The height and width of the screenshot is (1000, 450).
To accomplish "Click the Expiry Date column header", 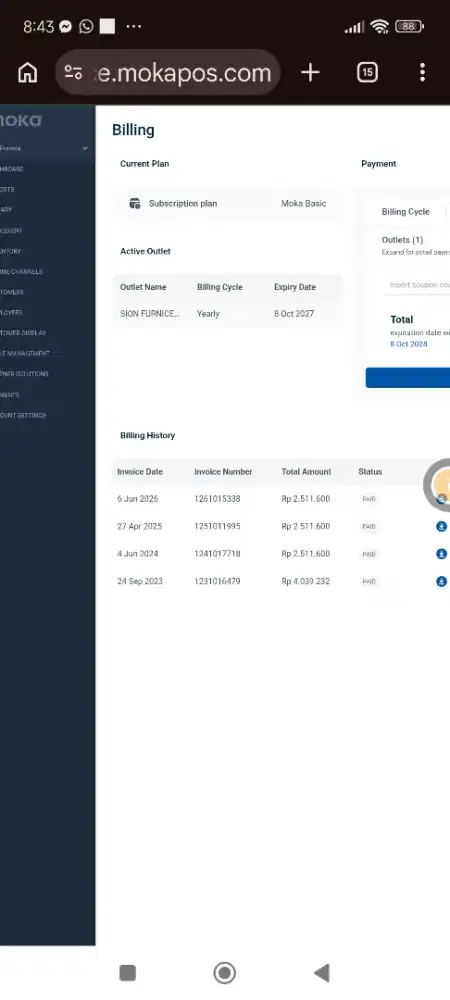I will [x=294, y=287].
